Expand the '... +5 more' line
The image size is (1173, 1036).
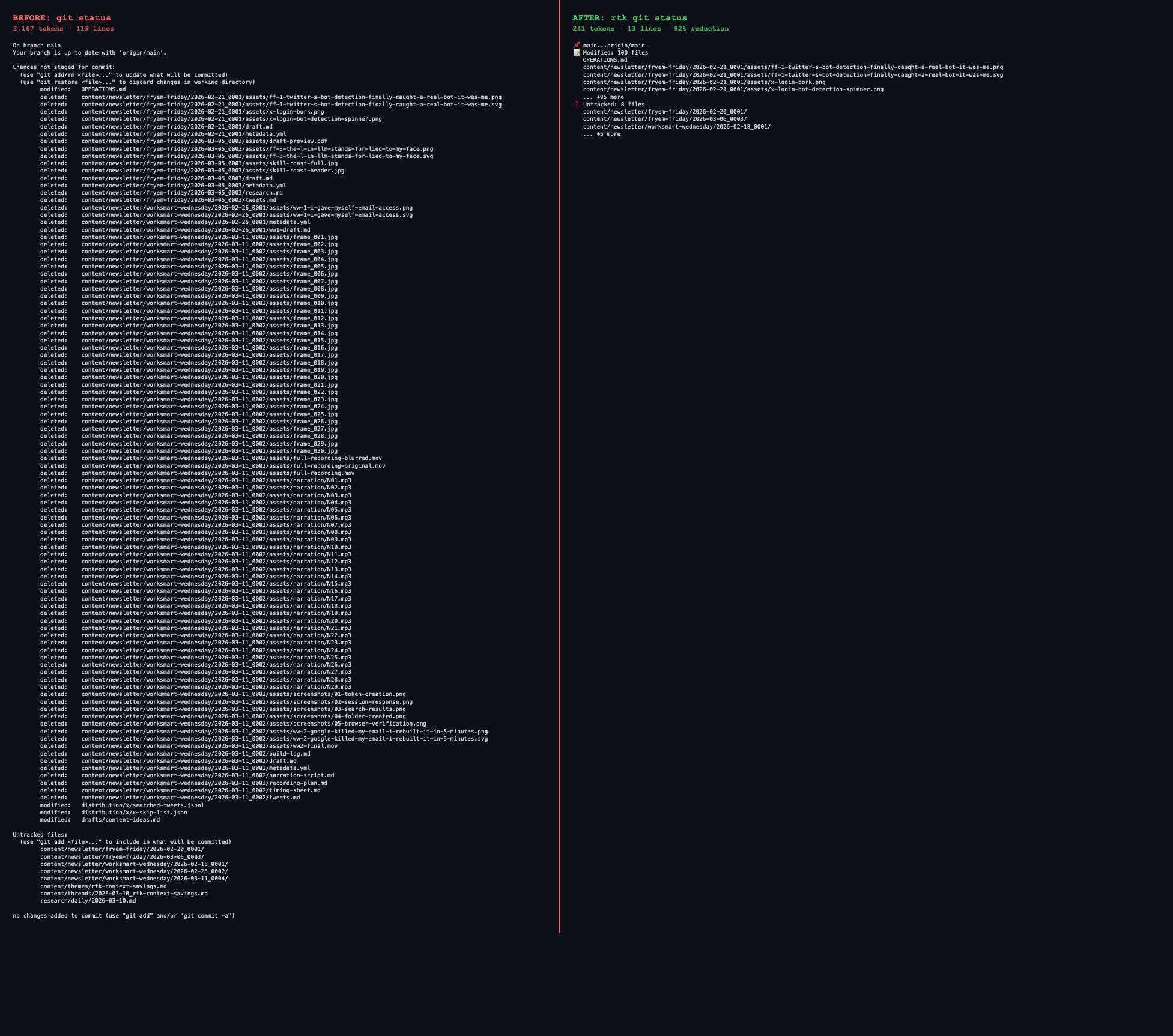[x=601, y=134]
